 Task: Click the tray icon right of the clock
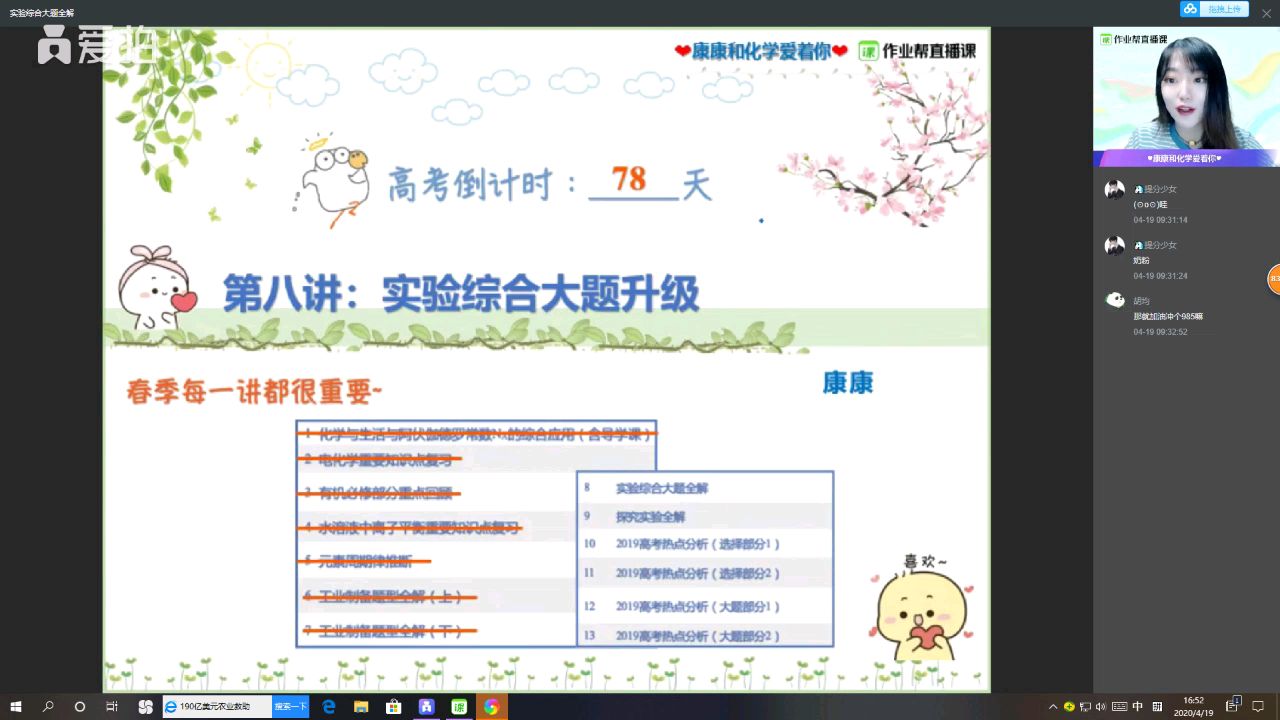pyautogui.click(x=1235, y=705)
